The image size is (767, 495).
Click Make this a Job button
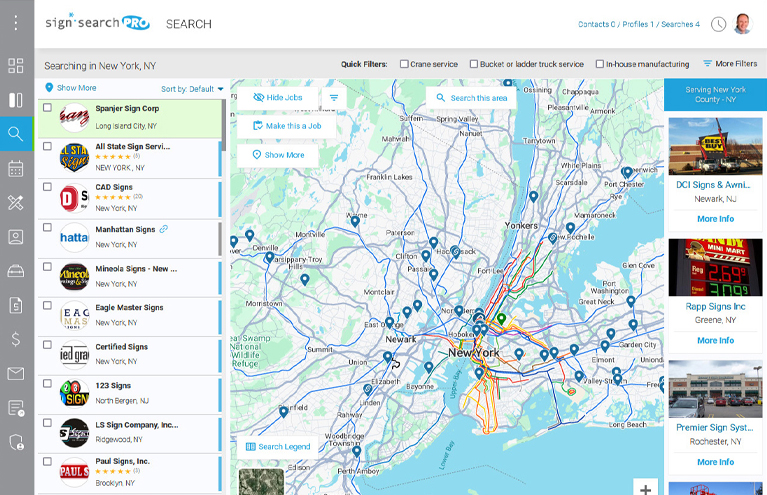point(287,126)
